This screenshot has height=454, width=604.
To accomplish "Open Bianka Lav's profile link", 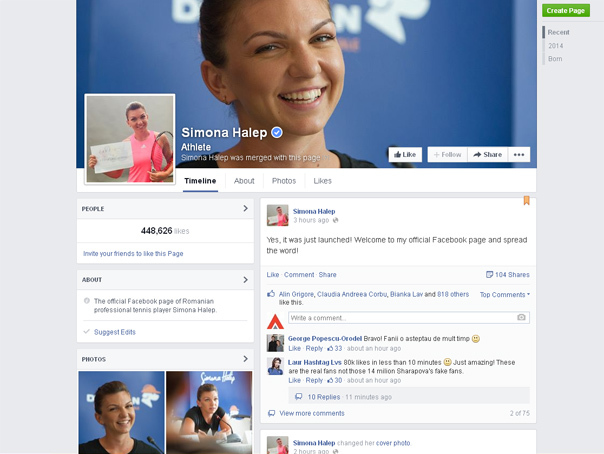I will coord(406,294).
